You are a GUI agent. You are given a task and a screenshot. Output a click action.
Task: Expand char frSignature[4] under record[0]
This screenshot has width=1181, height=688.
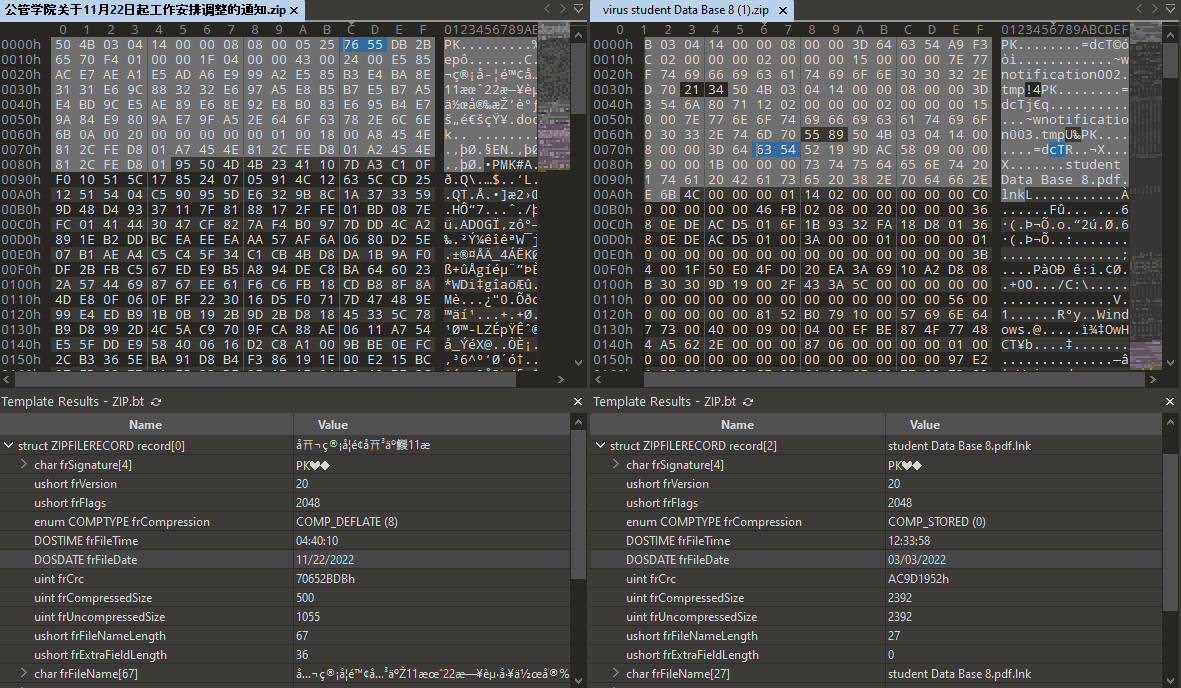pyautogui.click(x=24, y=465)
